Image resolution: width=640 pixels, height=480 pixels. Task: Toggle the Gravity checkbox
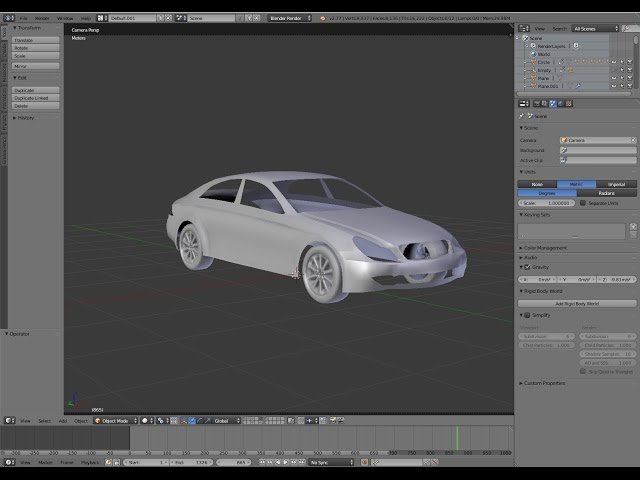click(527, 267)
